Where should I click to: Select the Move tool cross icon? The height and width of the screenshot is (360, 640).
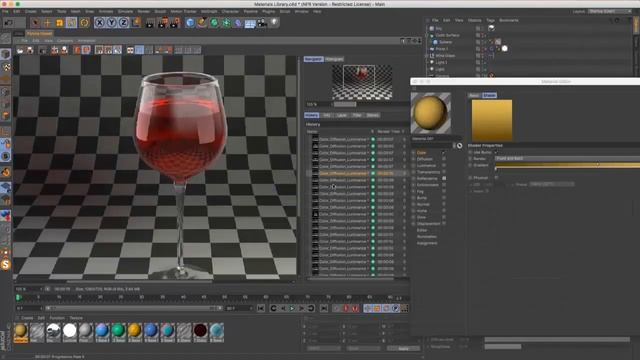point(47,22)
